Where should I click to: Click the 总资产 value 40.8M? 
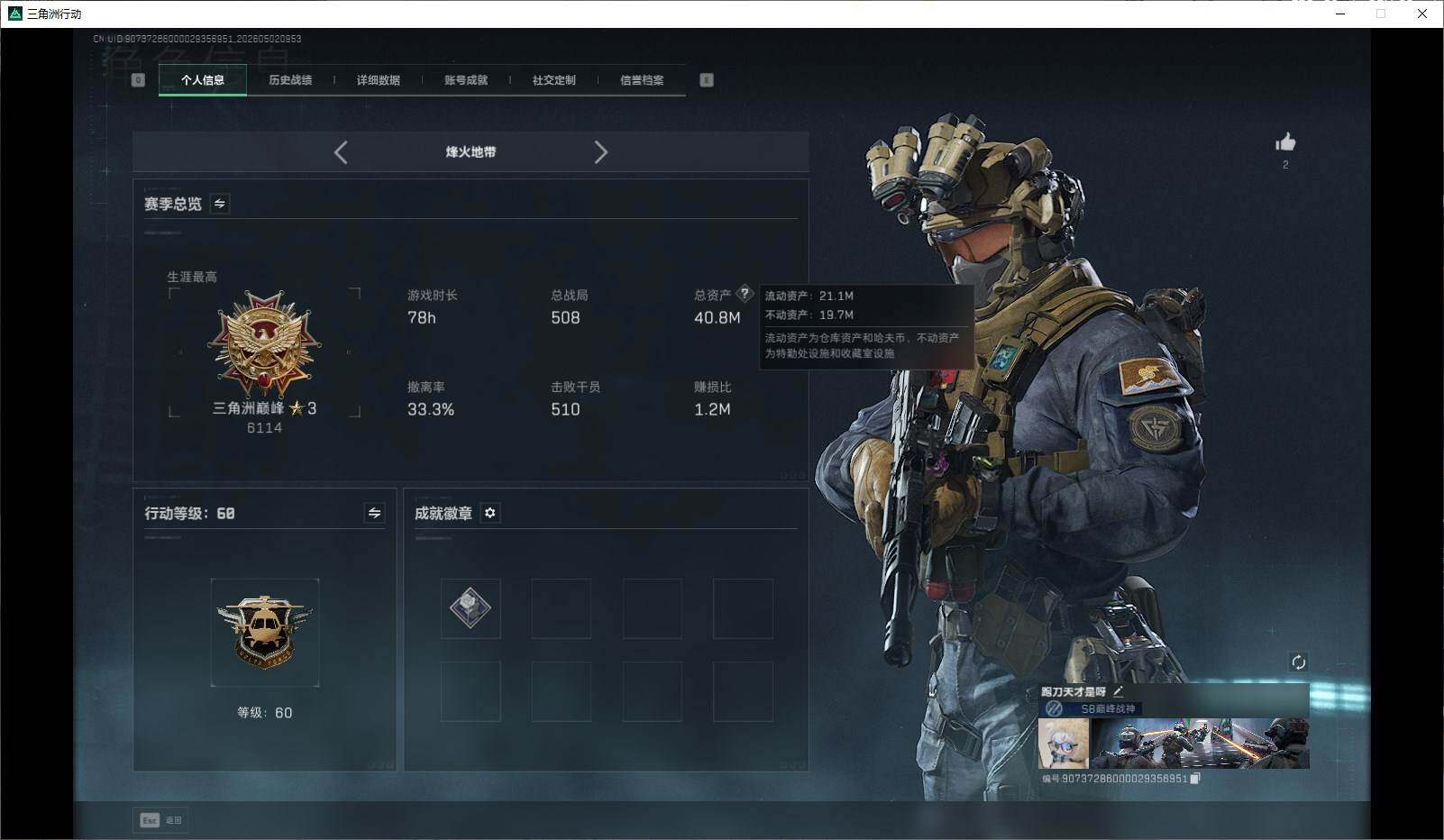click(717, 318)
